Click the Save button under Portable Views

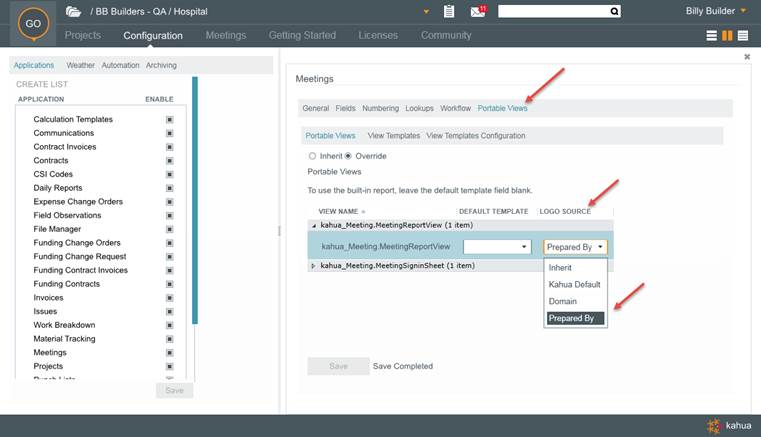tap(338, 366)
